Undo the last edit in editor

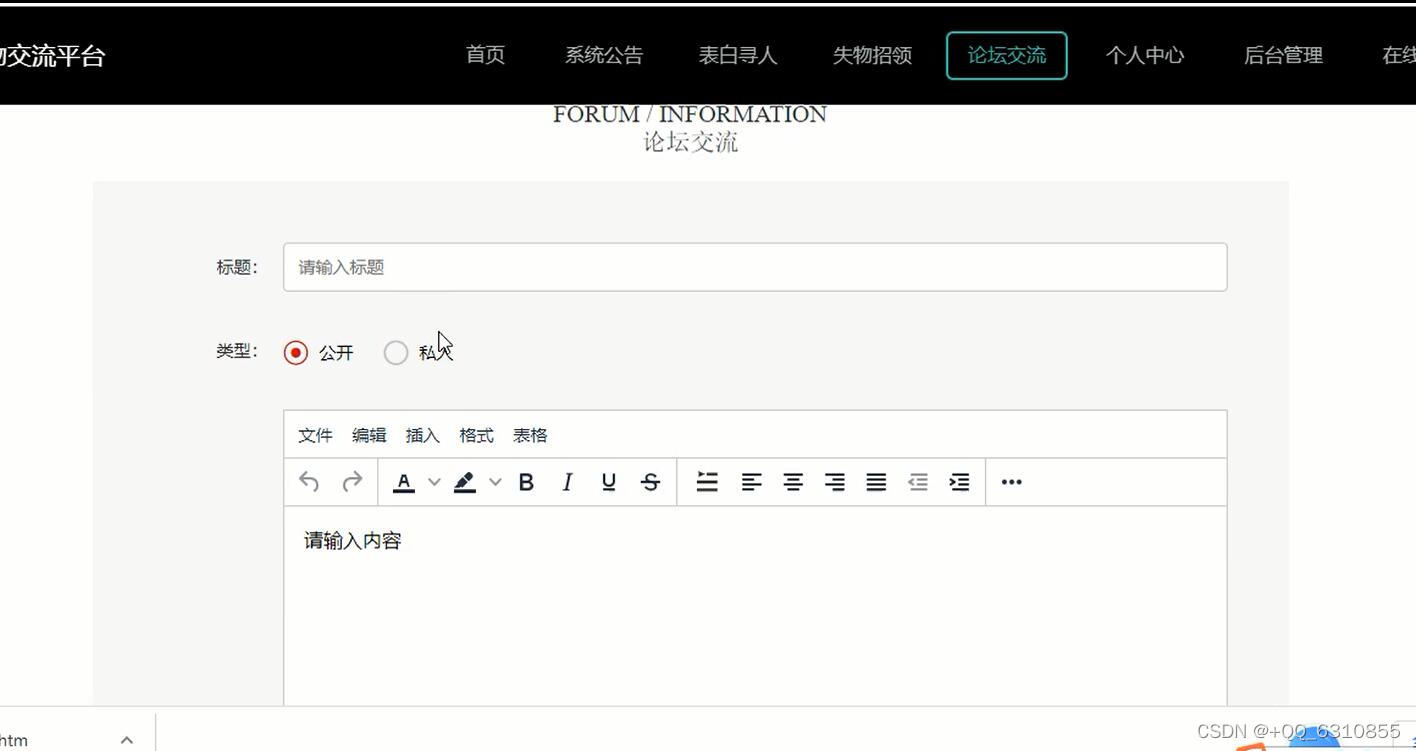point(309,482)
